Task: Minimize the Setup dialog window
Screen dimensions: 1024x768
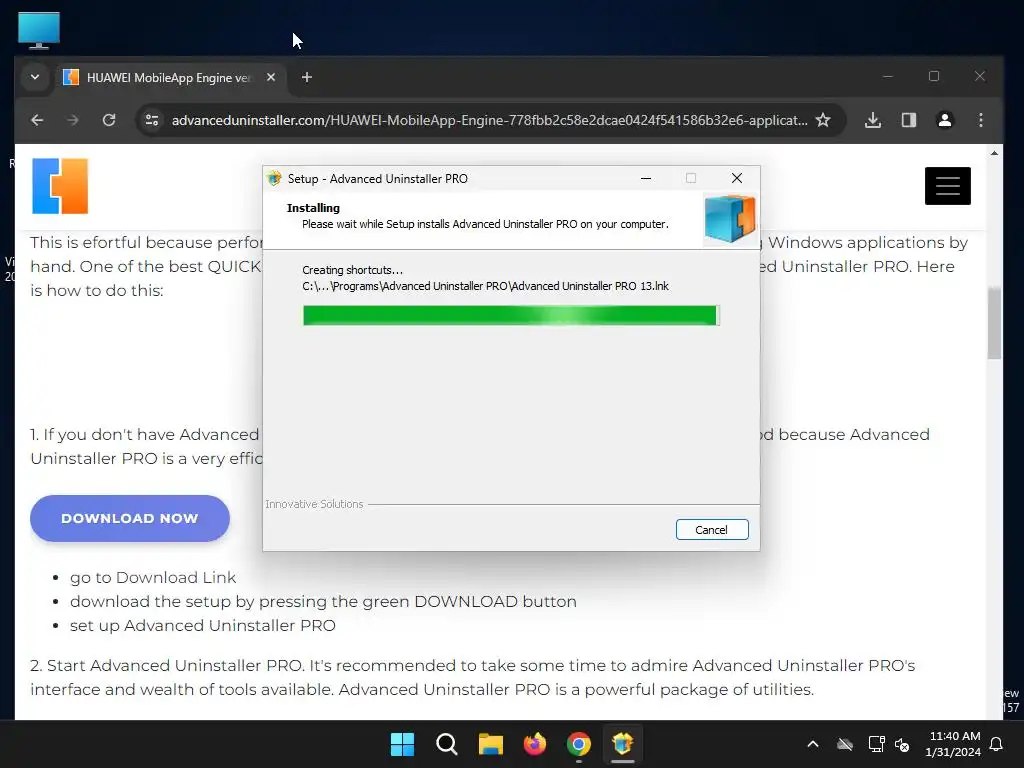Action: 646,178
